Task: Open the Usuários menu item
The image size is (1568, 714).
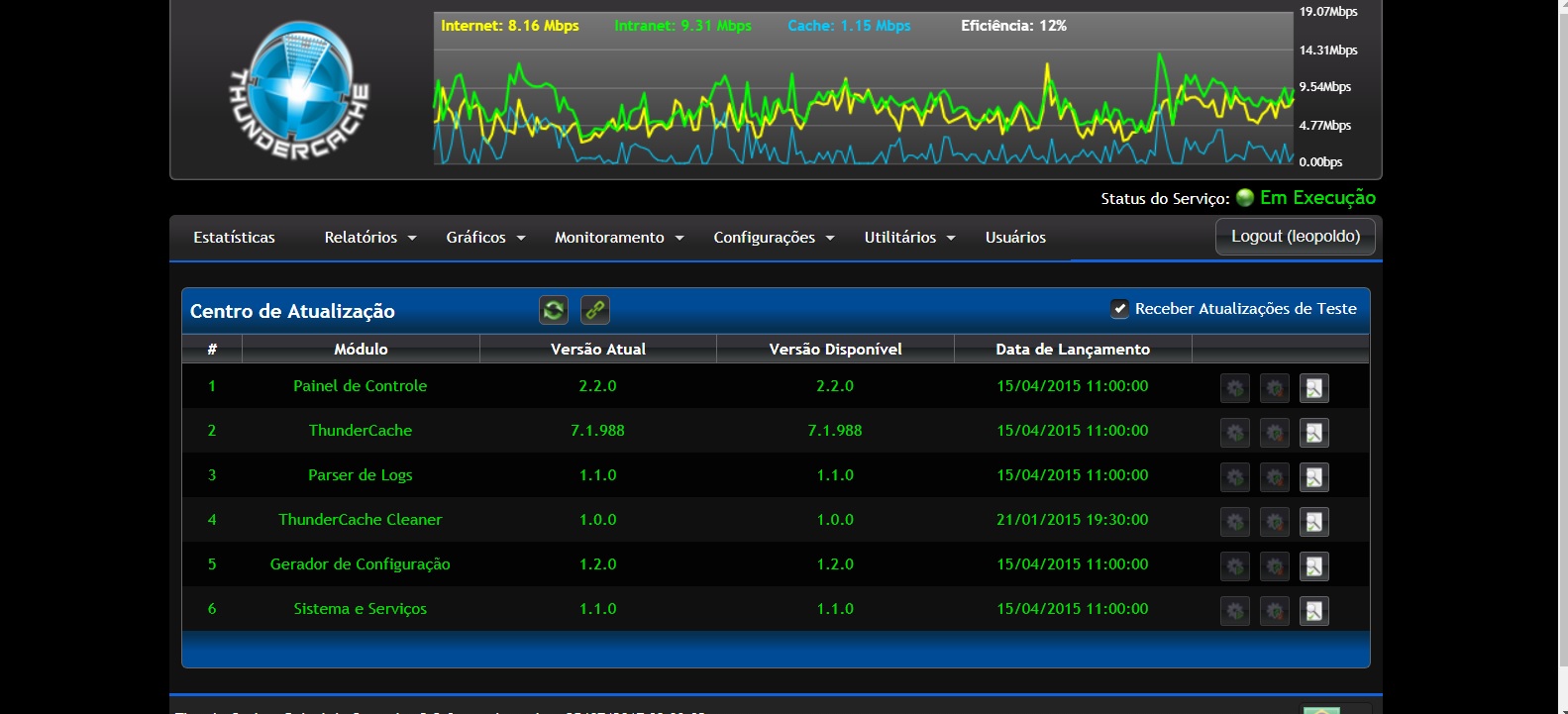Action: [1014, 238]
